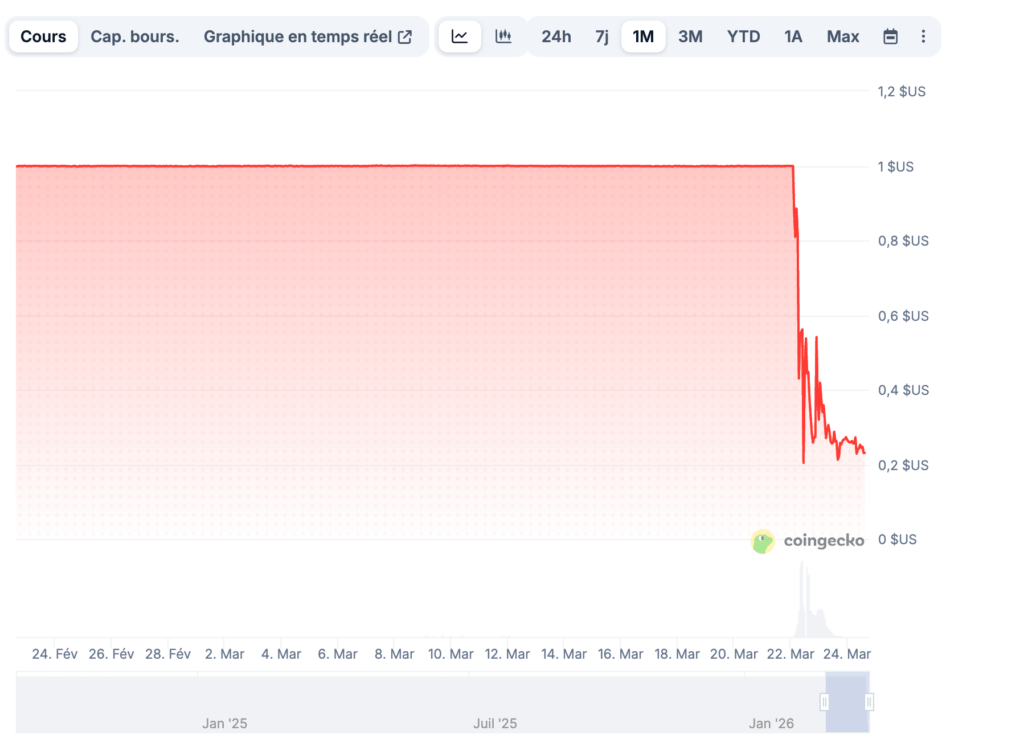Click the 'Jan '25' region of the timeline strip
The height and width of the screenshot is (751, 1024).
pos(225,722)
